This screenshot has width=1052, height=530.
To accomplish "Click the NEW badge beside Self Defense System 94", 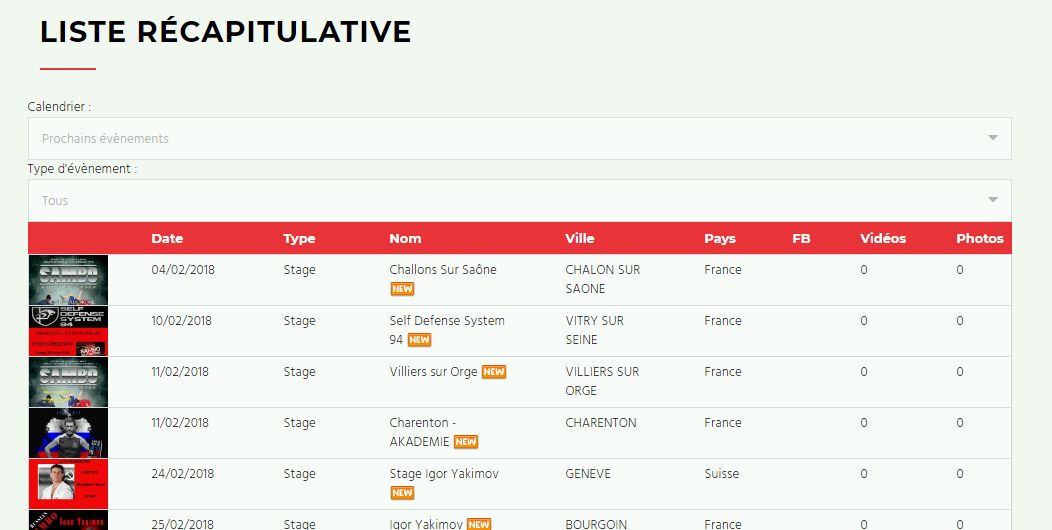I will (x=419, y=340).
